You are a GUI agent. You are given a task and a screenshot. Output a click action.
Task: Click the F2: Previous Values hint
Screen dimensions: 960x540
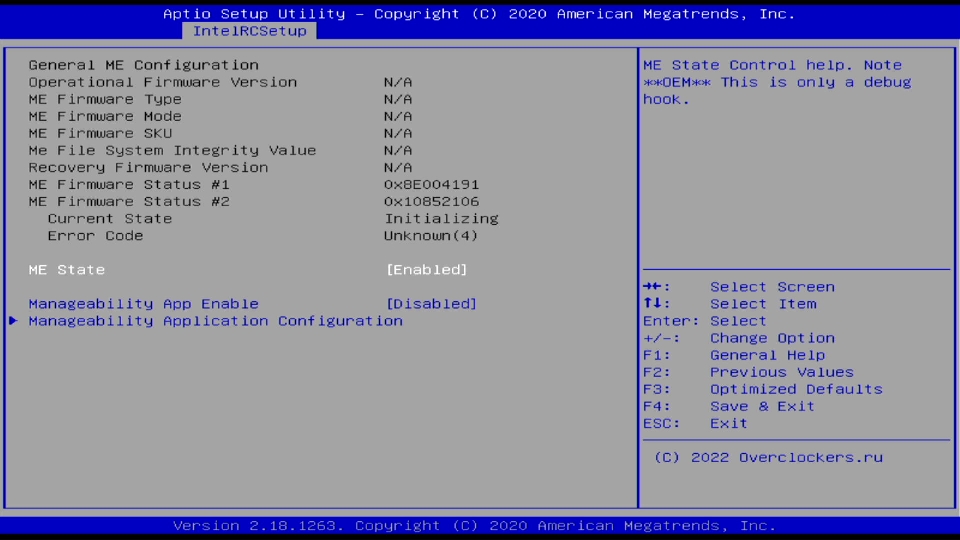pos(748,372)
